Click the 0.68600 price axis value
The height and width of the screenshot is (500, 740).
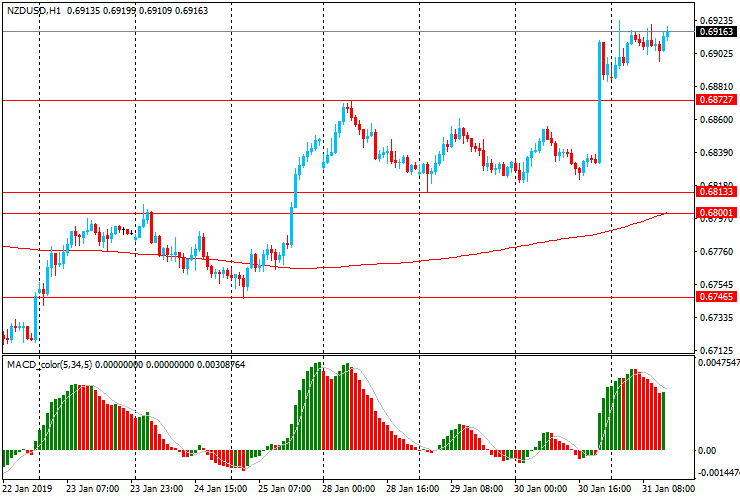pyautogui.click(x=717, y=120)
